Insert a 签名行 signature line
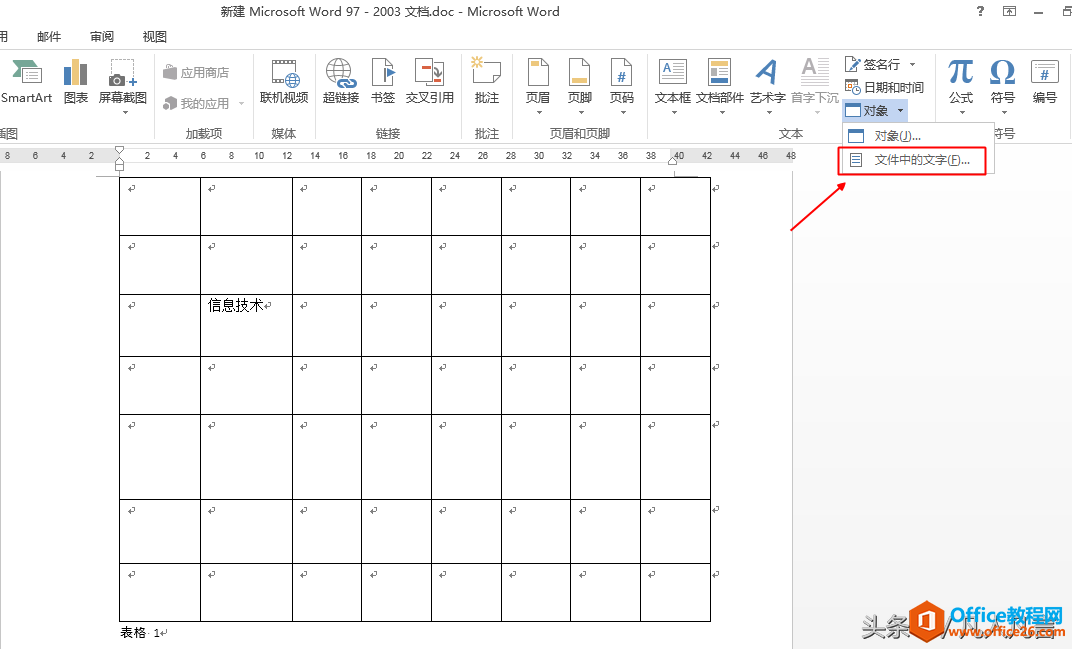The image size is (1072, 649). click(x=873, y=64)
